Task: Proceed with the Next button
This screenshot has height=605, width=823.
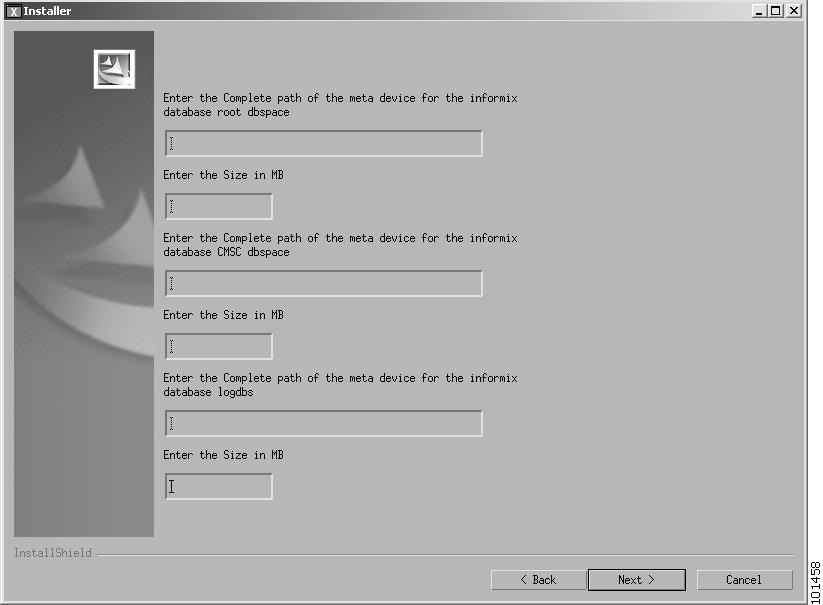Action: tap(637, 580)
